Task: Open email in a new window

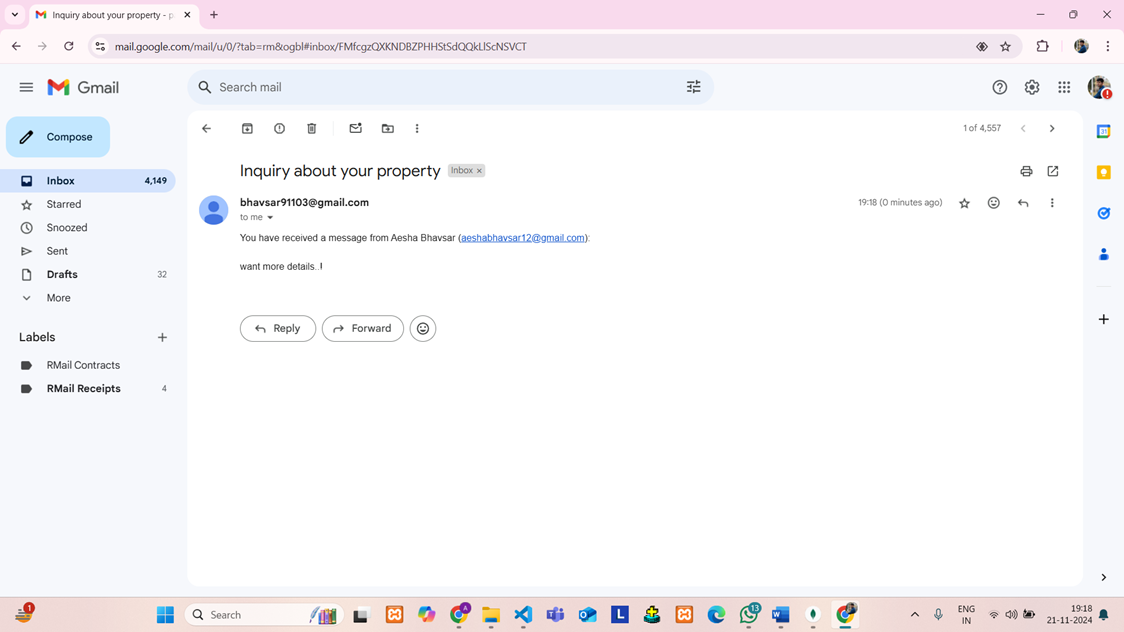Action: 1053,172
